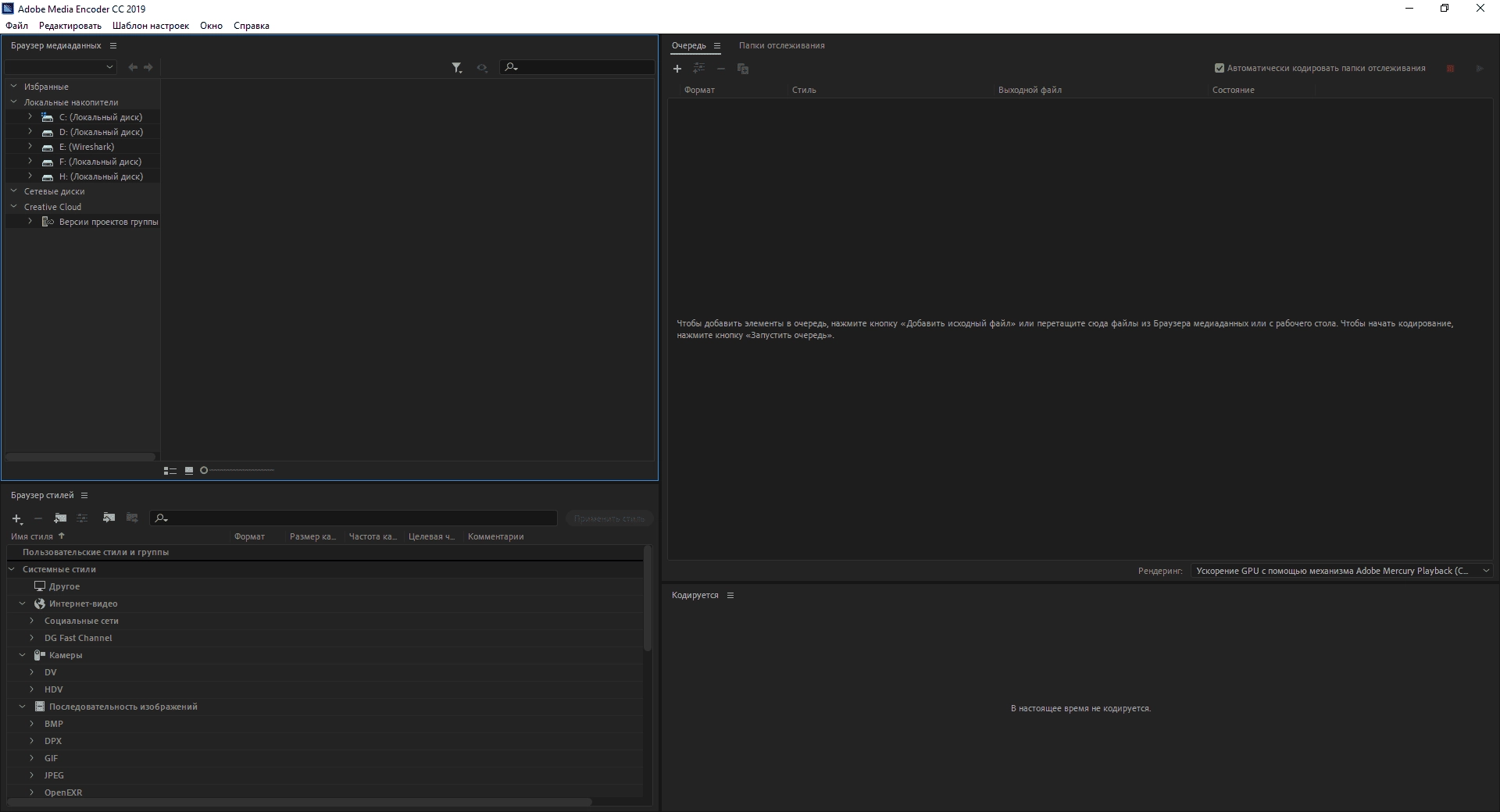The height and width of the screenshot is (812, 1500).
Task: Expand the C: local disk
Action: (30, 117)
